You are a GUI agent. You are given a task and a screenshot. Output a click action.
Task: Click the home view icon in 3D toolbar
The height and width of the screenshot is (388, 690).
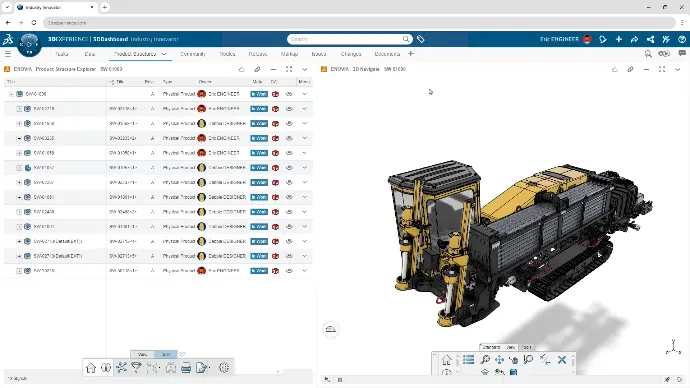(x=446, y=360)
